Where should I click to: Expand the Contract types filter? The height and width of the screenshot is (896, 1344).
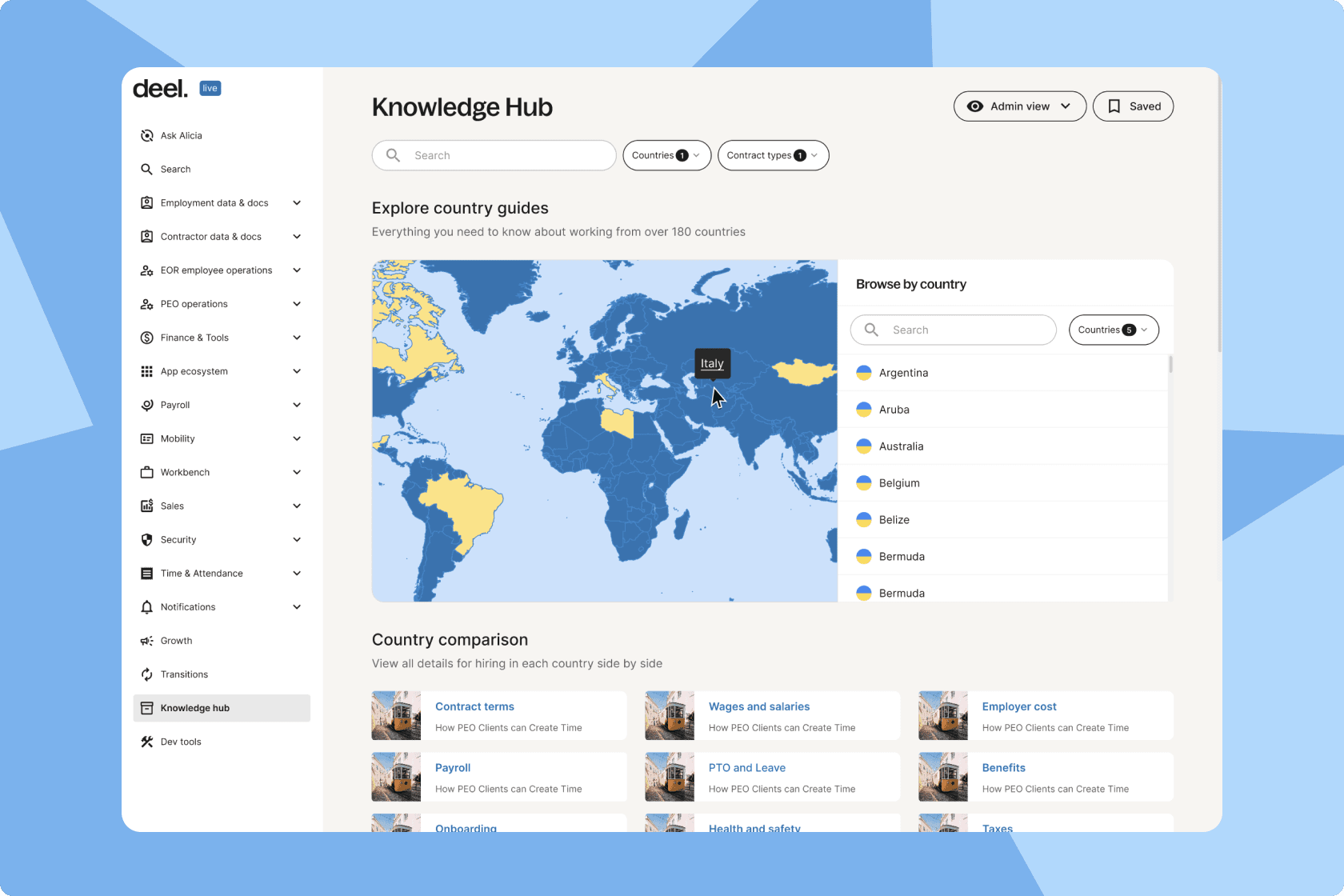click(x=772, y=155)
